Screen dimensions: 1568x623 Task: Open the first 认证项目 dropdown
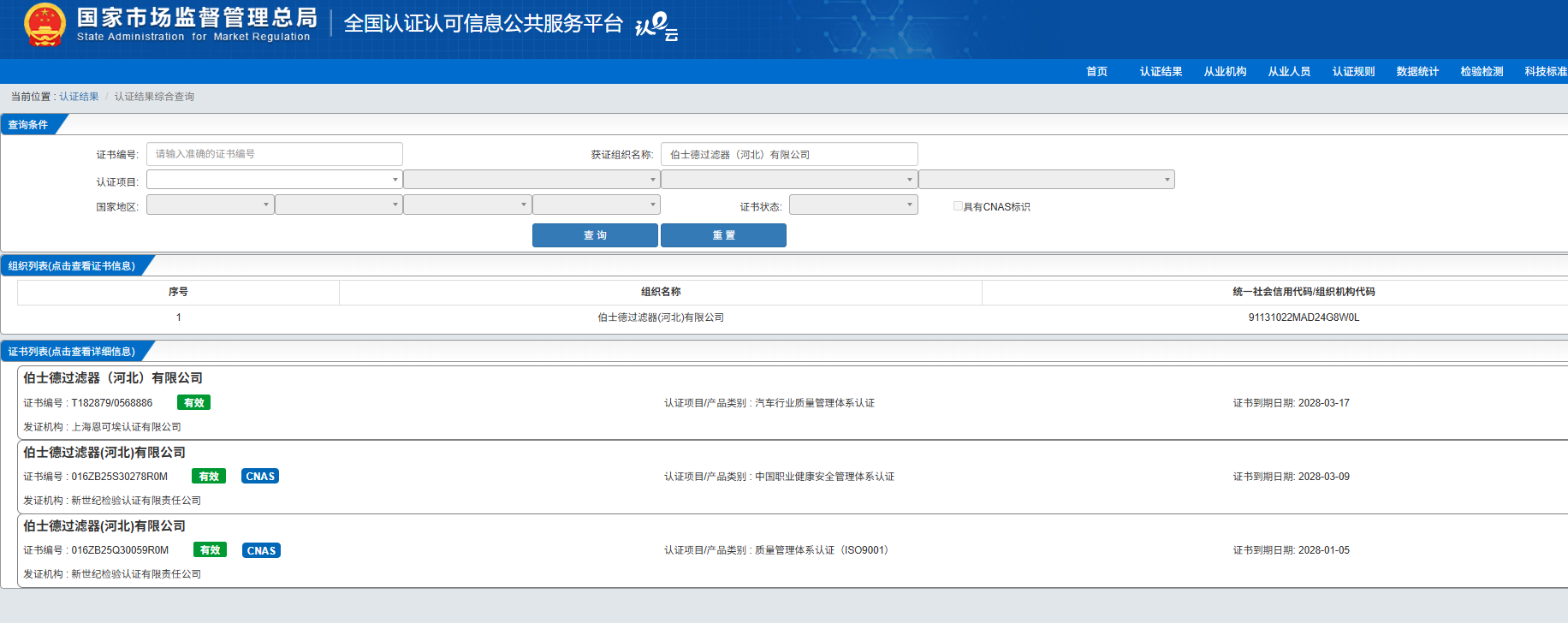pos(274,180)
